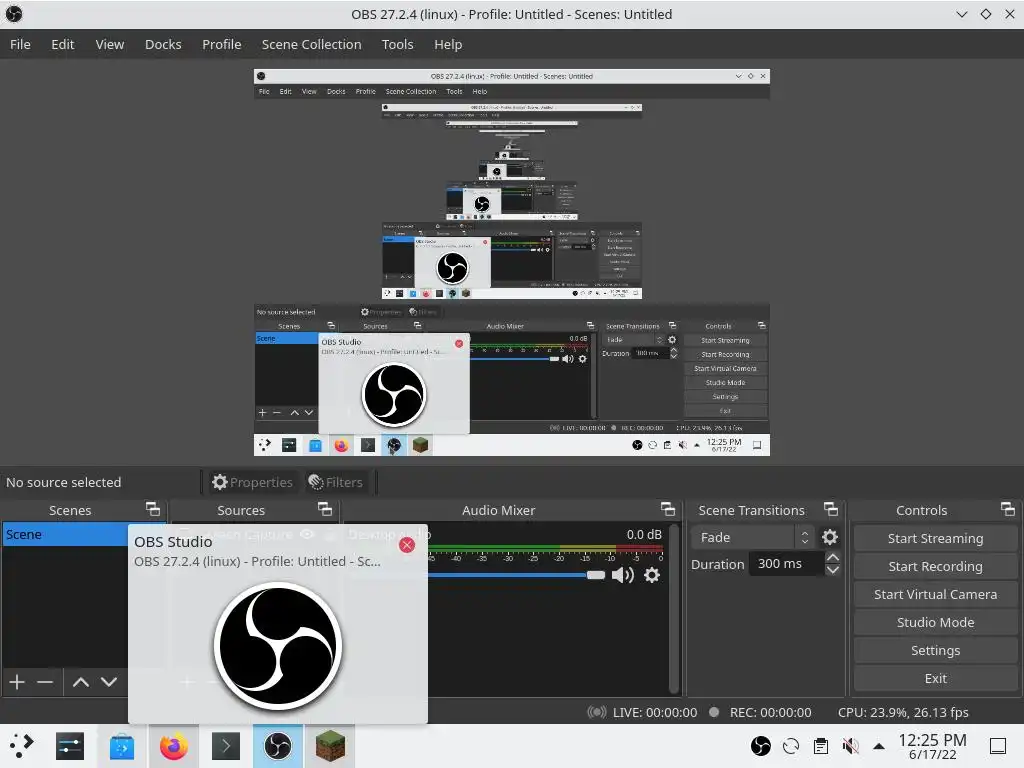Screen dimensions: 1024x768
Task: Click the 'LIVE: 00:00:00' status text
Action: pos(655,712)
